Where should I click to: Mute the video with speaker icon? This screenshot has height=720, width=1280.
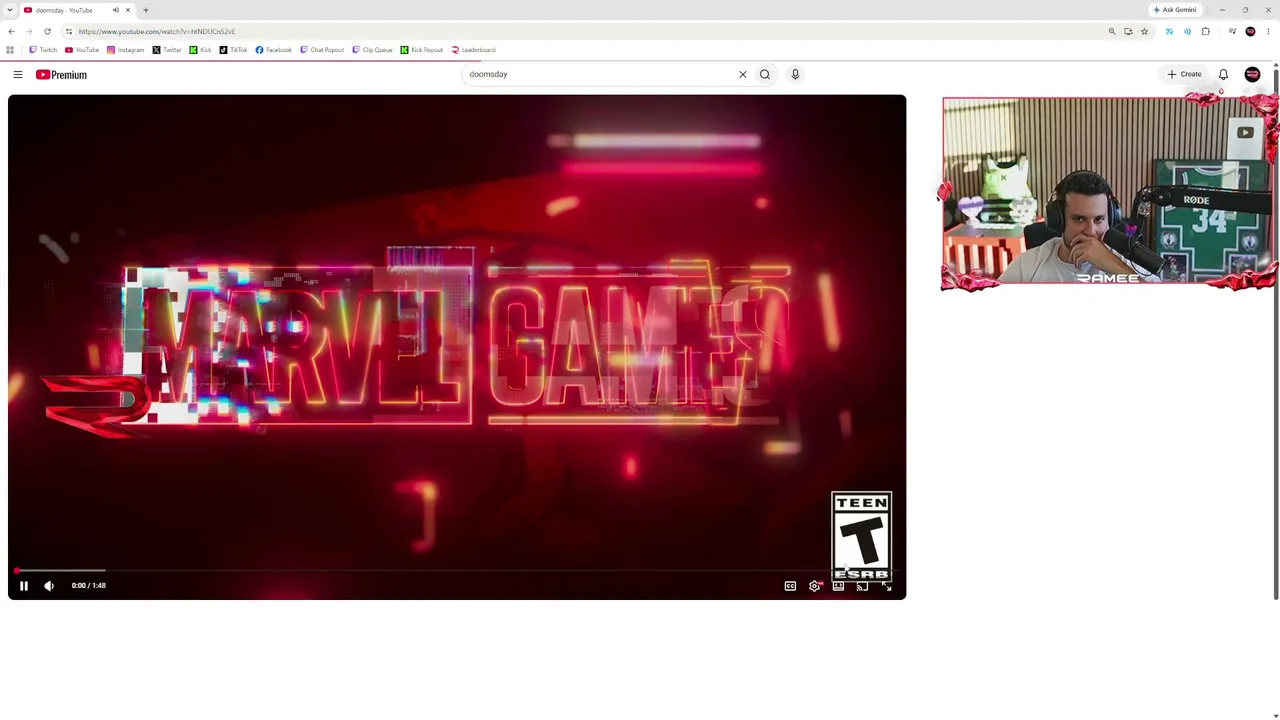(x=49, y=586)
